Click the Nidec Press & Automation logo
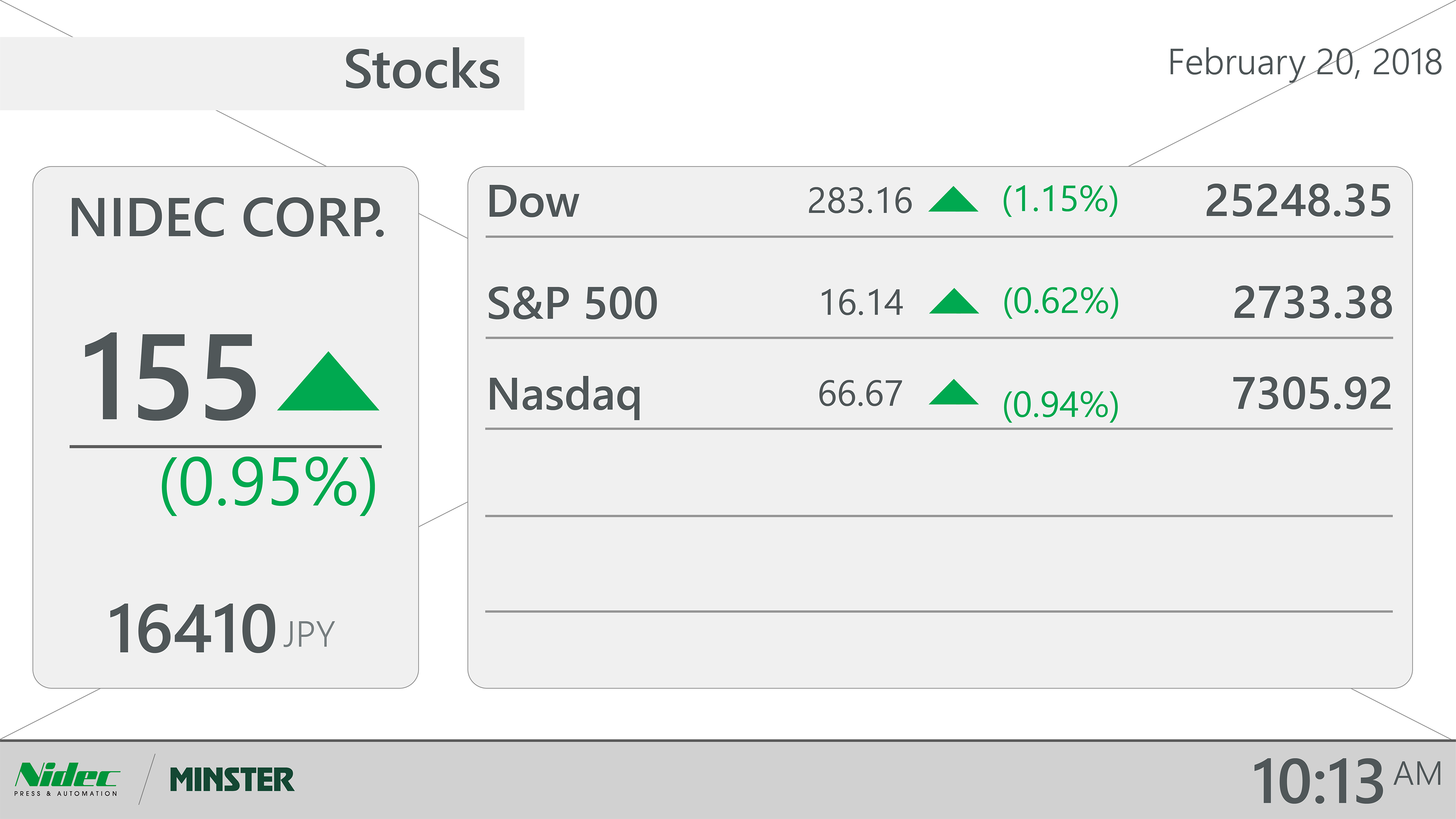1456x819 pixels. tap(67, 779)
